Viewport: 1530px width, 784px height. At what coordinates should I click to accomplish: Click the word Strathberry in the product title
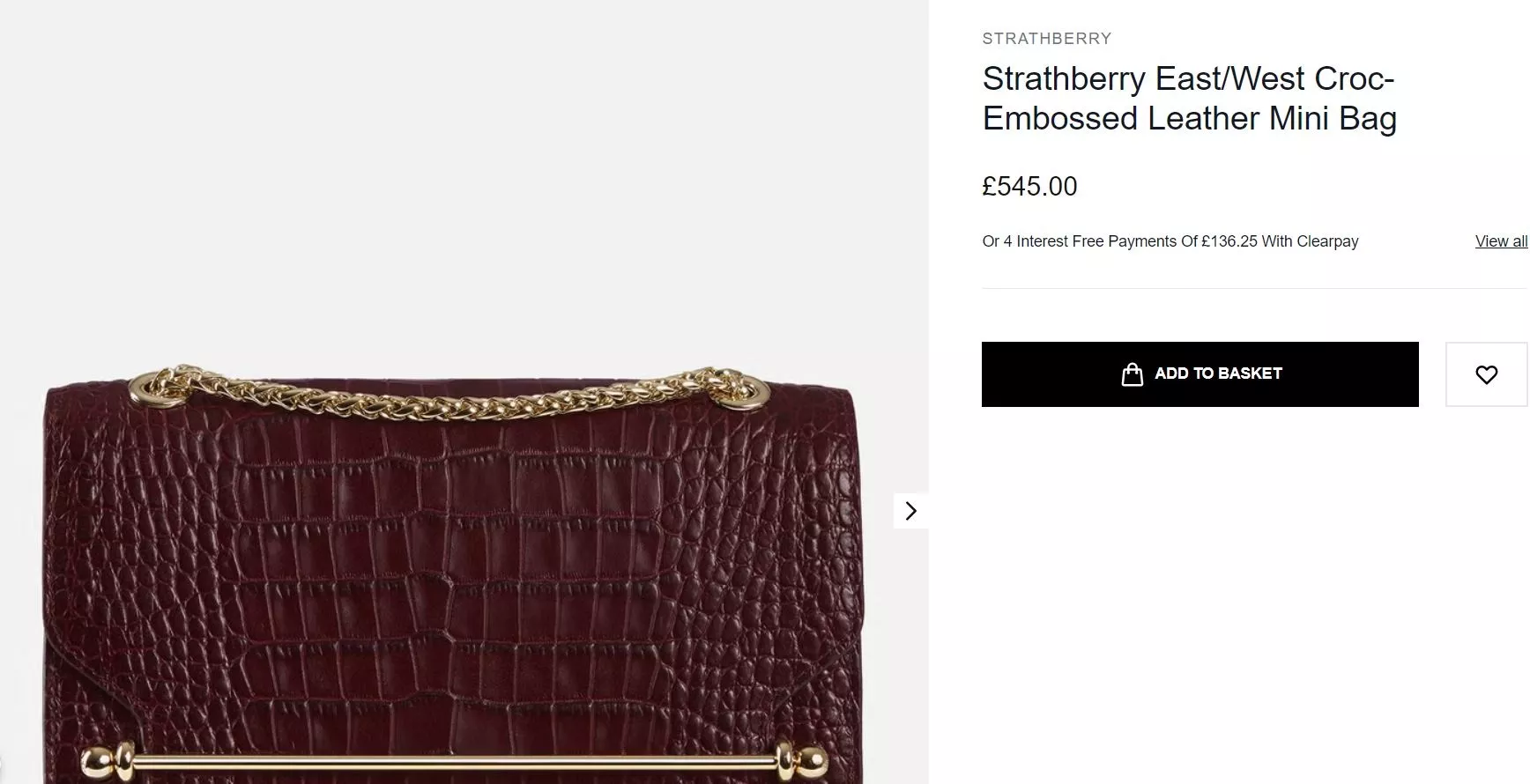(x=1063, y=79)
